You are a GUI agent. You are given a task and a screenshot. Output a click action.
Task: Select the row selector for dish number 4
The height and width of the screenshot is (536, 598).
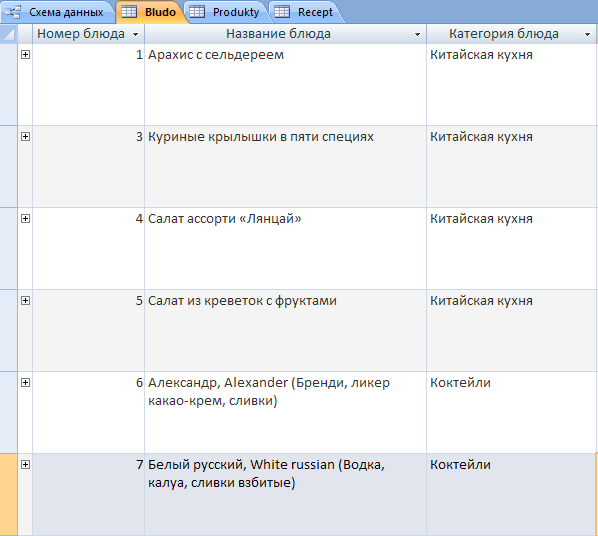coord(8,249)
